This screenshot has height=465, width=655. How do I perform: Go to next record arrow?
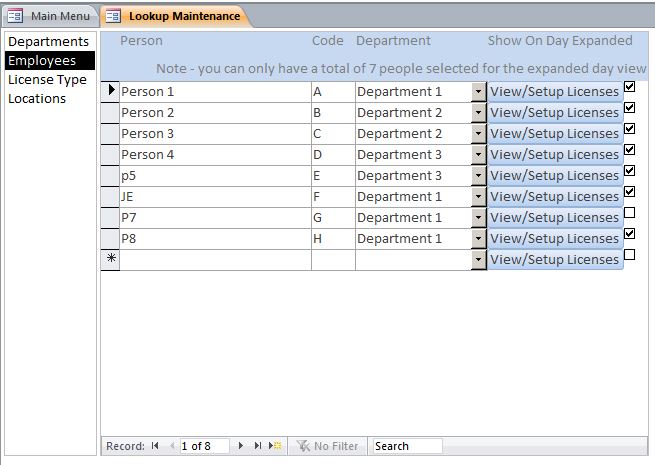241,446
